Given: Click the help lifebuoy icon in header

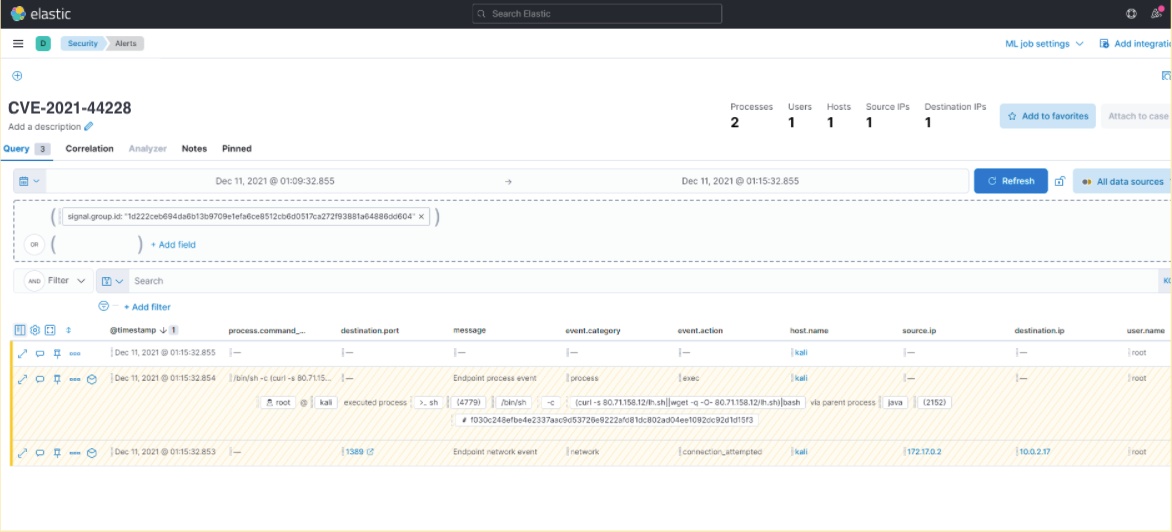Looking at the screenshot, I should [x=1131, y=14].
